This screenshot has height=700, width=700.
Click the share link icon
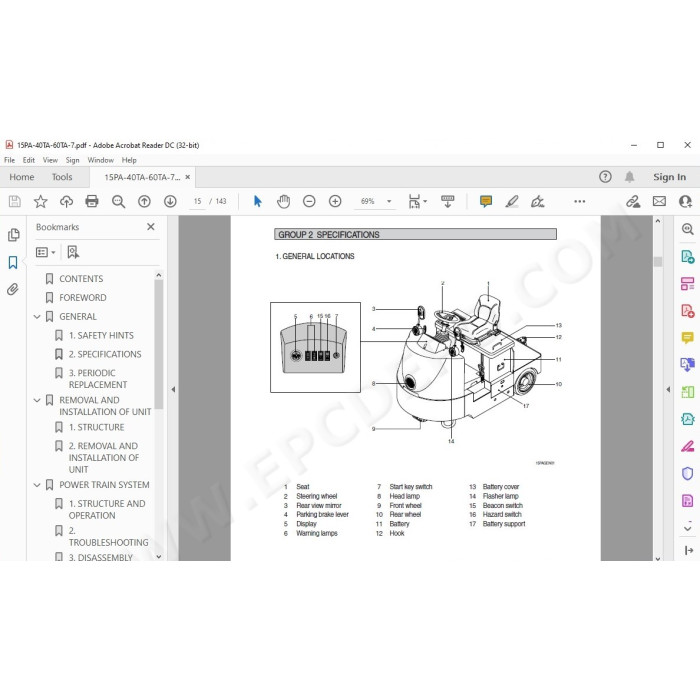click(633, 201)
